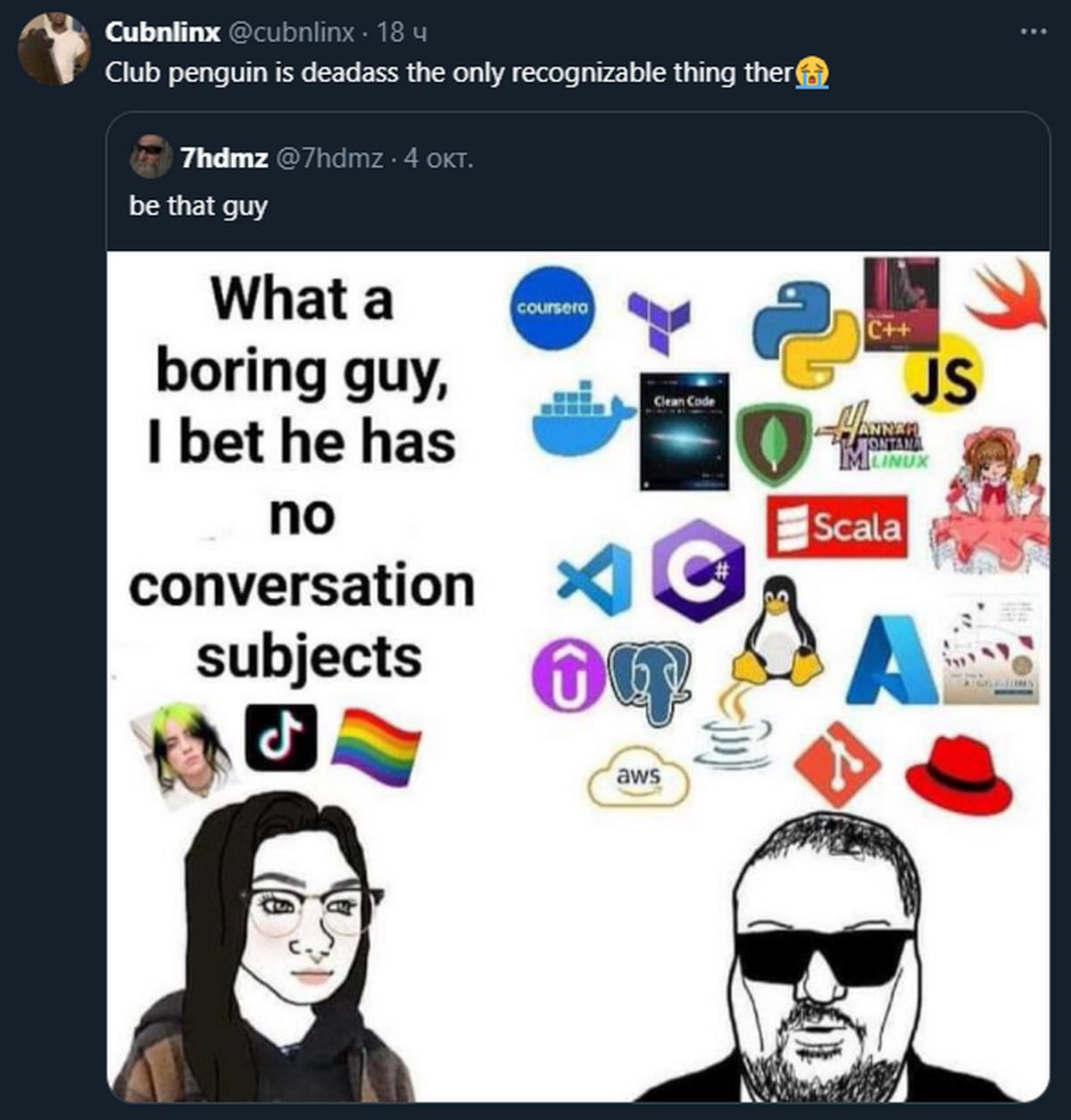Click the 7hdmz quoted tweet avatar
The image size is (1071, 1120).
point(151,157)
